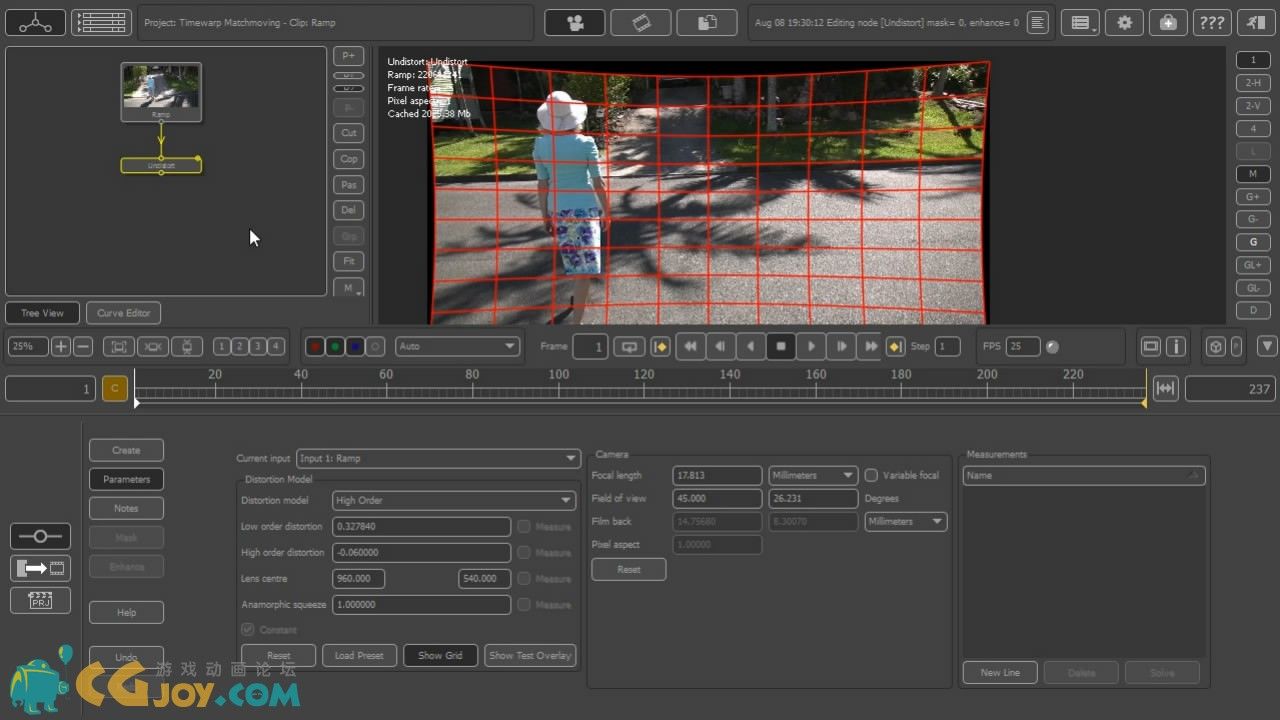Image resolution: width=1280 pixels, height=720 pixels.
Task: Toggle the orange C cache button
Action: click(x=115, y=388)
